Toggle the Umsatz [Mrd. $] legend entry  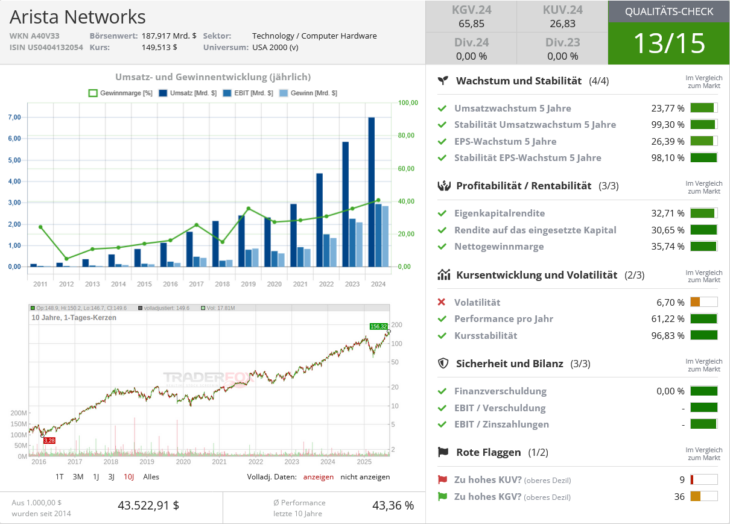click(188, 93)
